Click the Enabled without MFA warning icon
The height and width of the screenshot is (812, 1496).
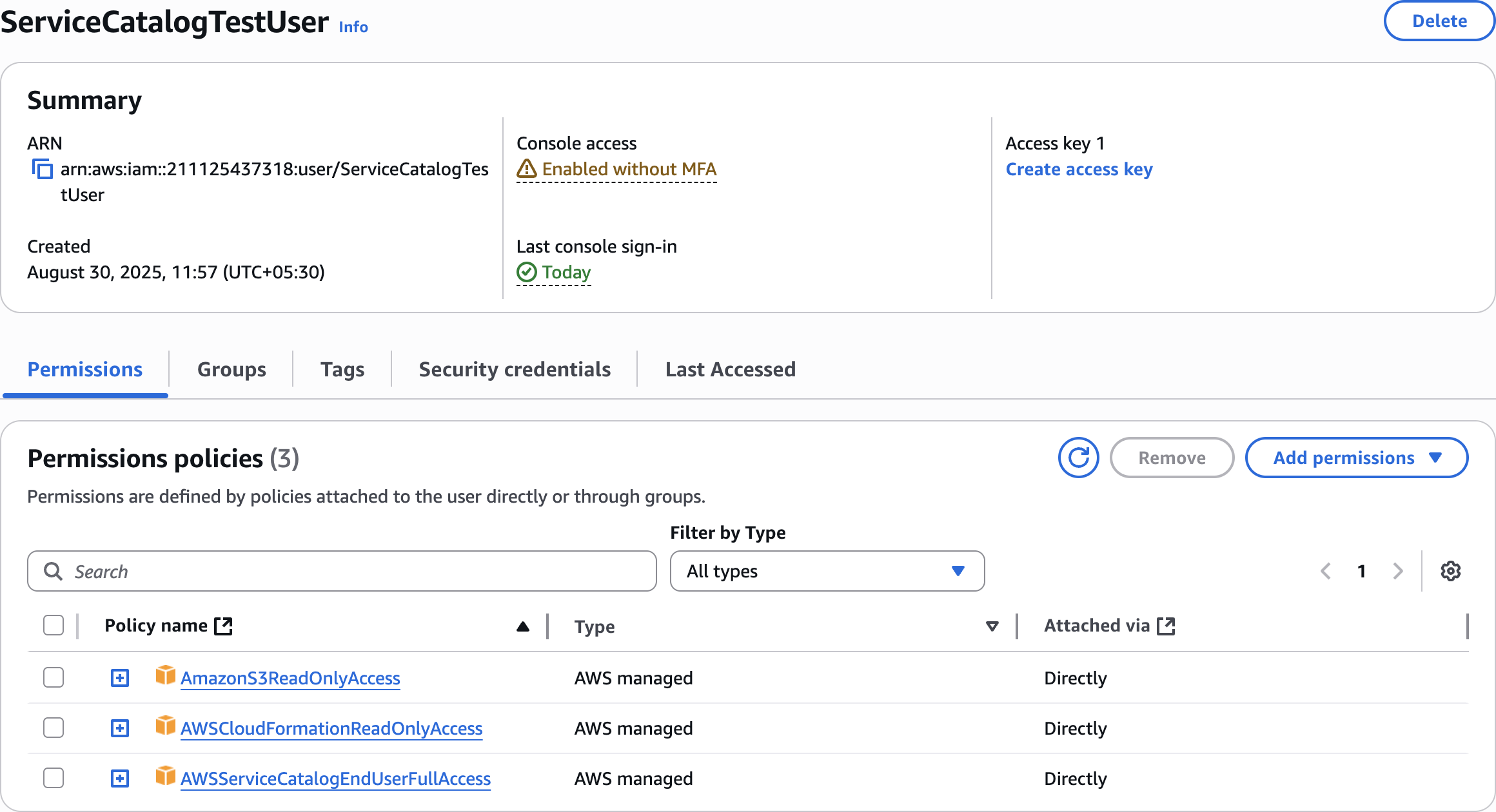(x=527, y=169)
